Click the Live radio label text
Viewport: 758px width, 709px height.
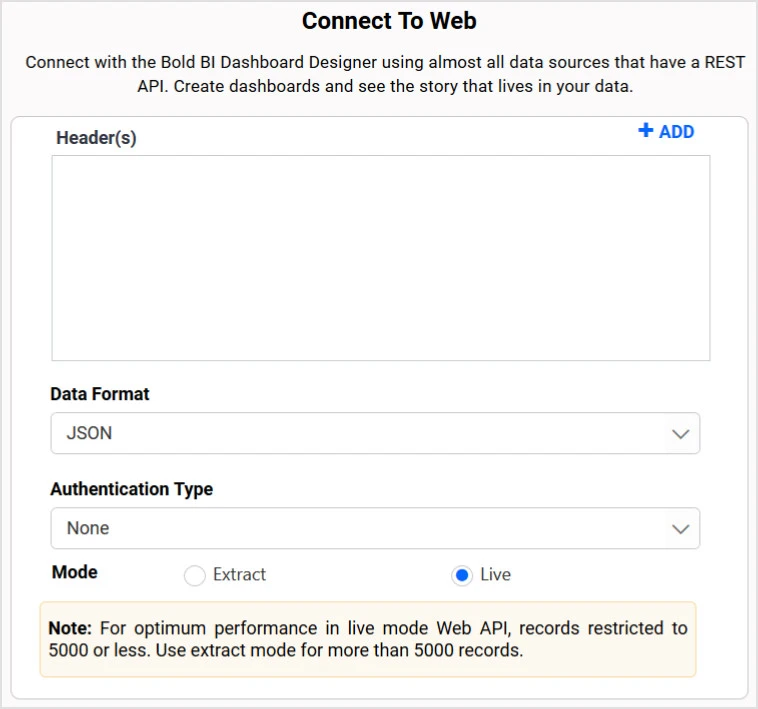pyautogui.click(x=495, y=575)
